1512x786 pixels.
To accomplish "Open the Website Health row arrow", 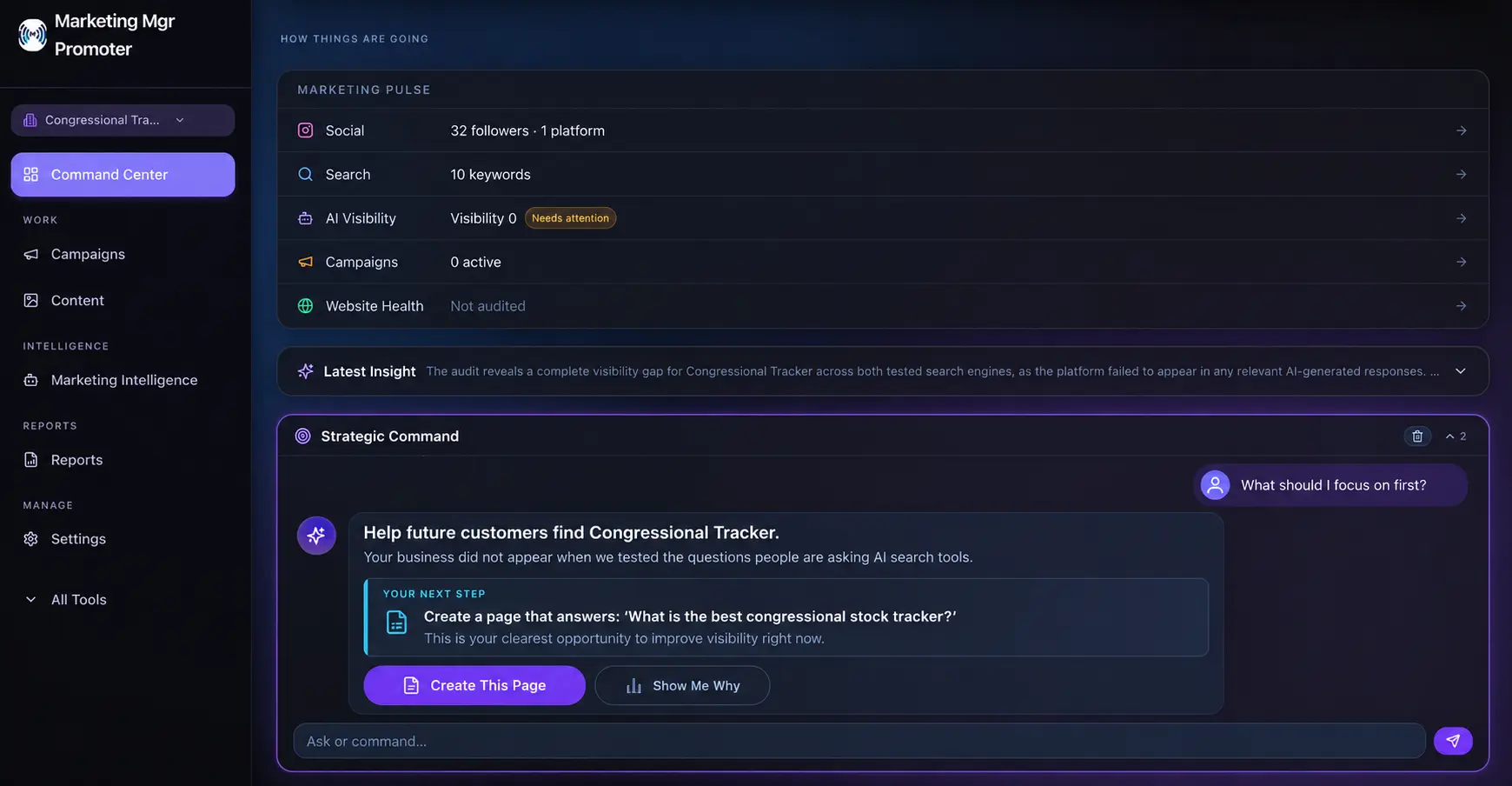I will click(1461, 306).
